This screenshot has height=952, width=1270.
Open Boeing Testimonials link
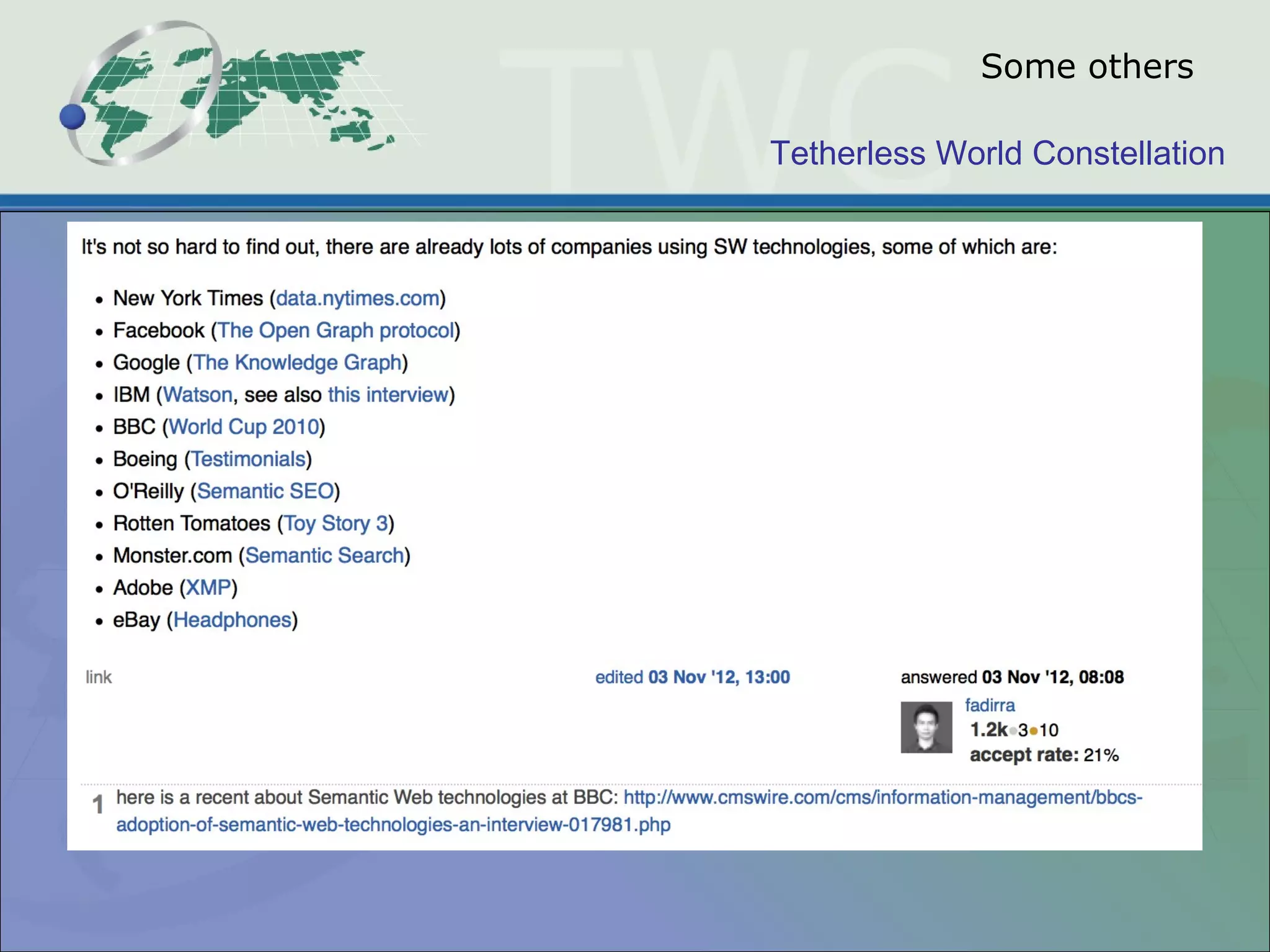(x=248, y=459)
